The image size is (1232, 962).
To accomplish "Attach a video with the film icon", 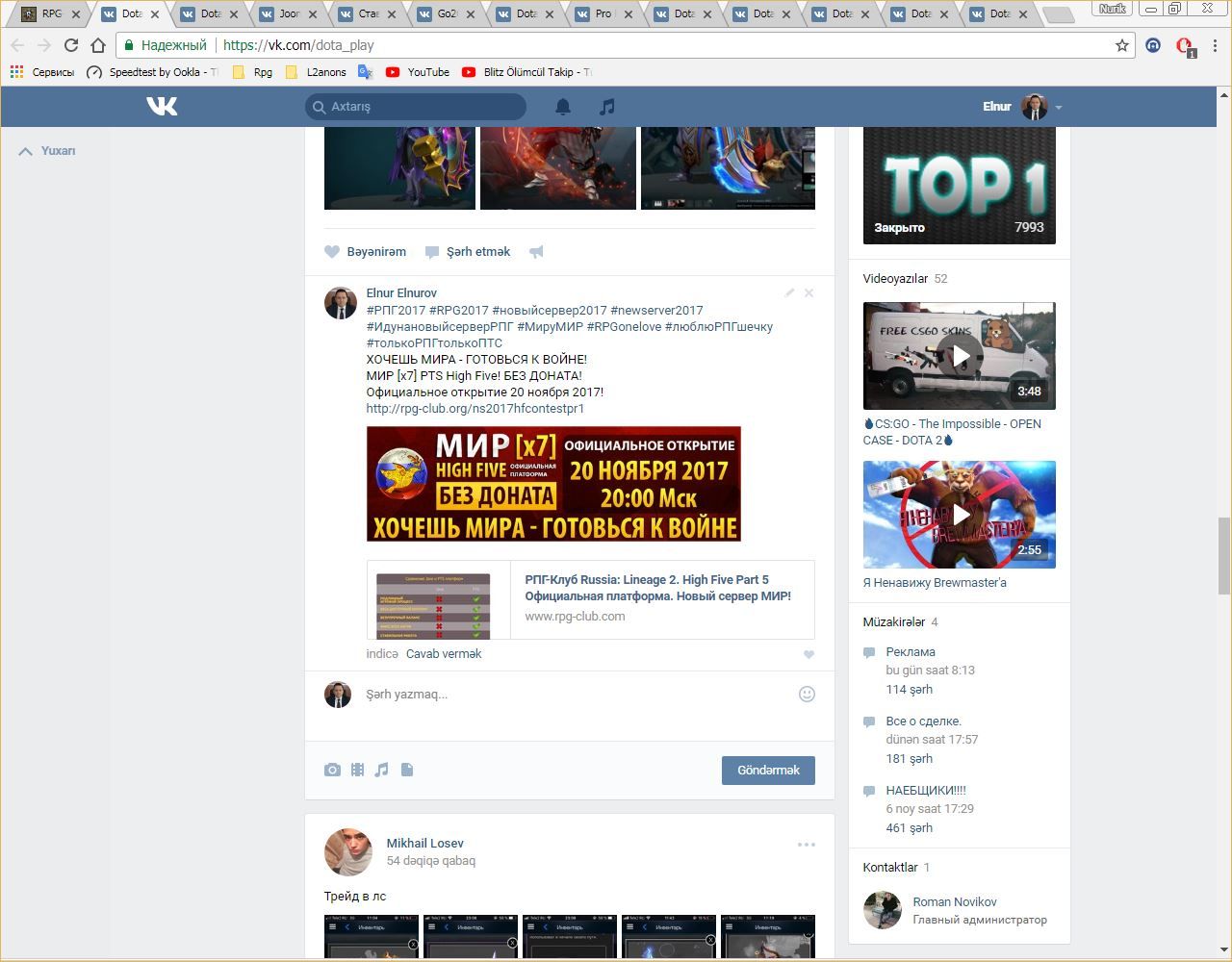I will pyautogui.click(x=357, y=770).
